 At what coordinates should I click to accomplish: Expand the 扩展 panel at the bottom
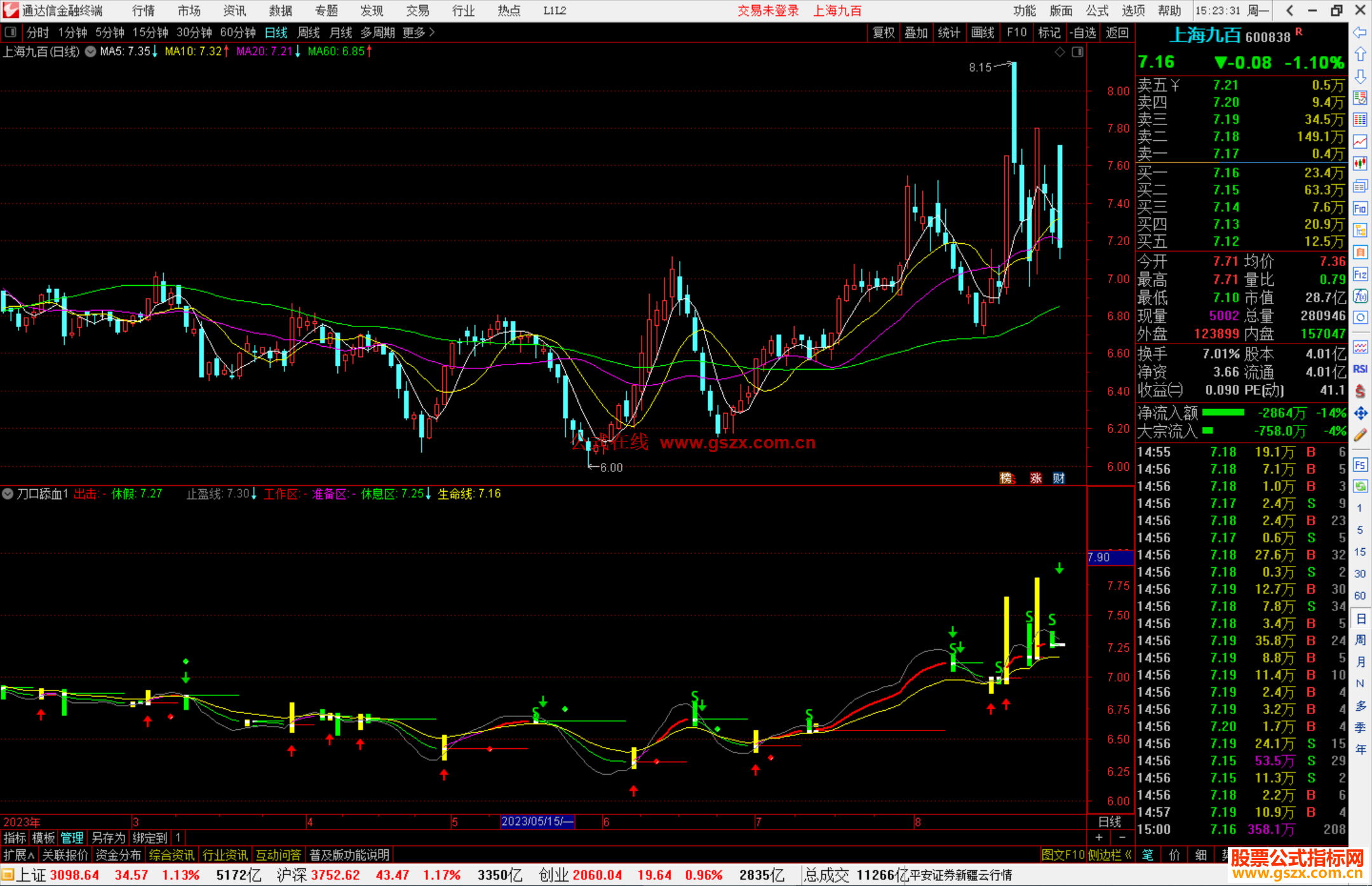coord(19,855)
